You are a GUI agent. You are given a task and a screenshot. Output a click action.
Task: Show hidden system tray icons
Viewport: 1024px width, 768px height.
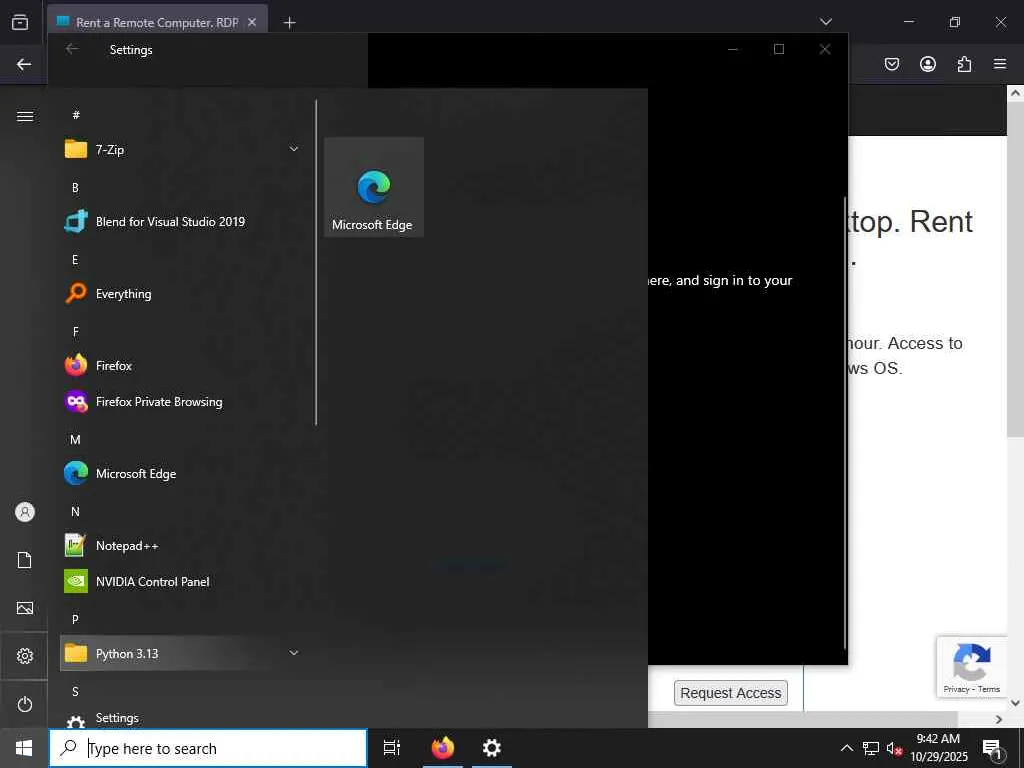[846, 748]
